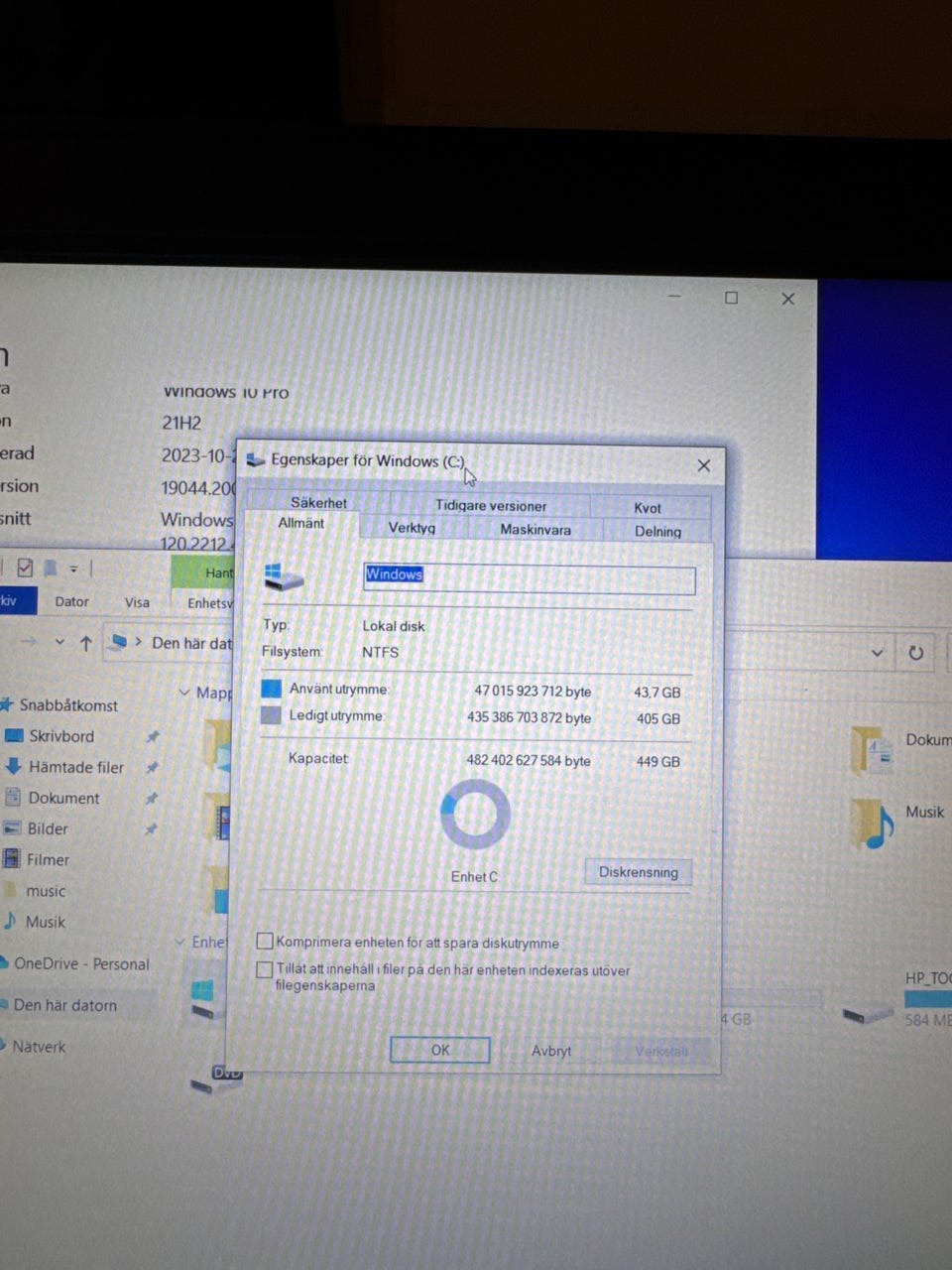Open Nätverk in the Explorer sidebar

tap(39, 1046)
